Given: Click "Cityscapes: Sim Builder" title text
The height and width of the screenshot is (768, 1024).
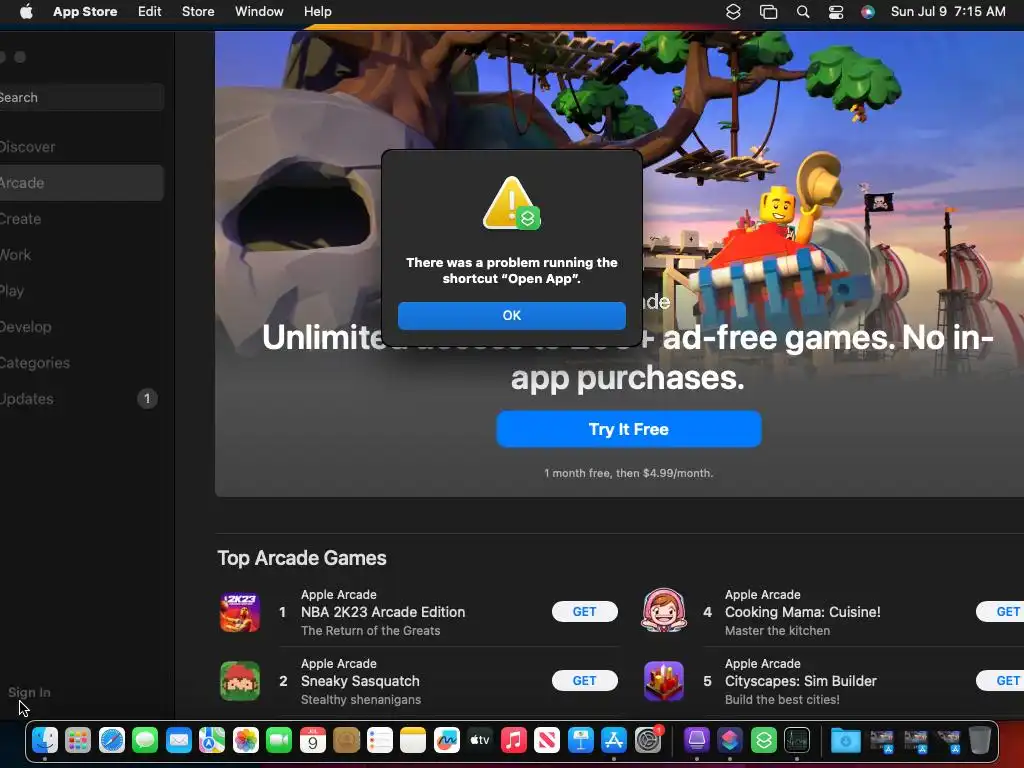Looking at the screenshot, I should coord(801,680).
